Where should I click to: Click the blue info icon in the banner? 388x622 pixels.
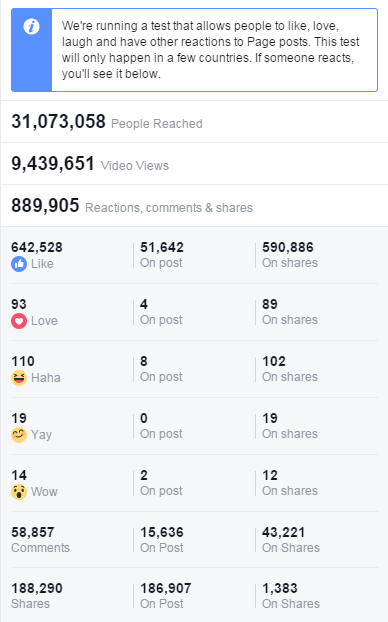pyautogui.click(x=31, y=27)
